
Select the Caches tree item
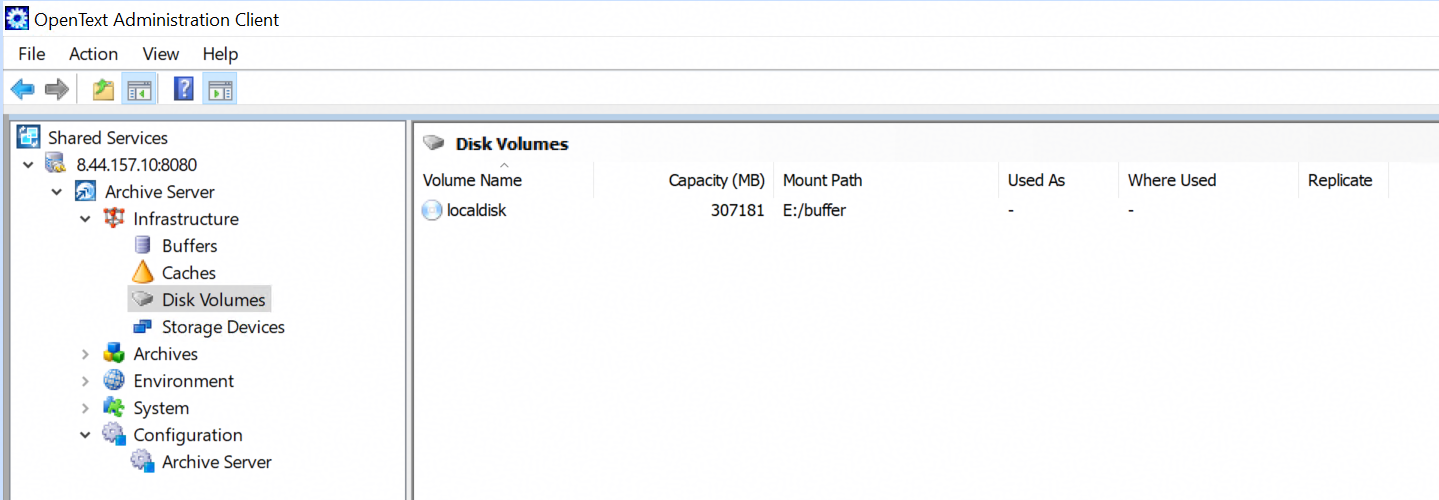[189, 273]
